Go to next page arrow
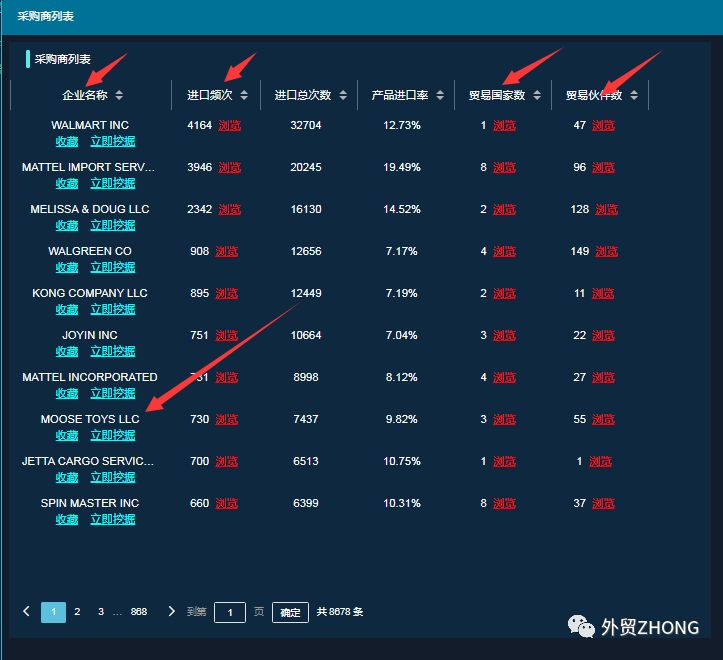Screen dimensions: 723x660 point(172,612)
